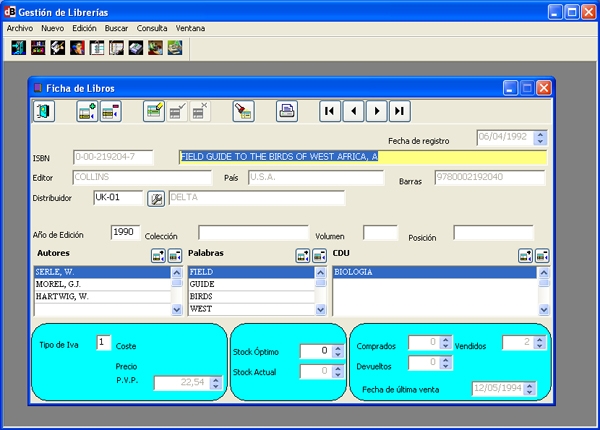
Task: Click the Fecha de registro spinner
Action: (x=541, y=138)
